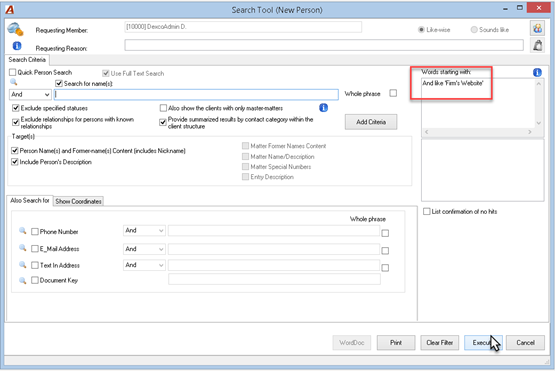Click the clipboard icon beside Requesting Reason field
This screenshot has width=555, height=371.
tap(537, 45)
